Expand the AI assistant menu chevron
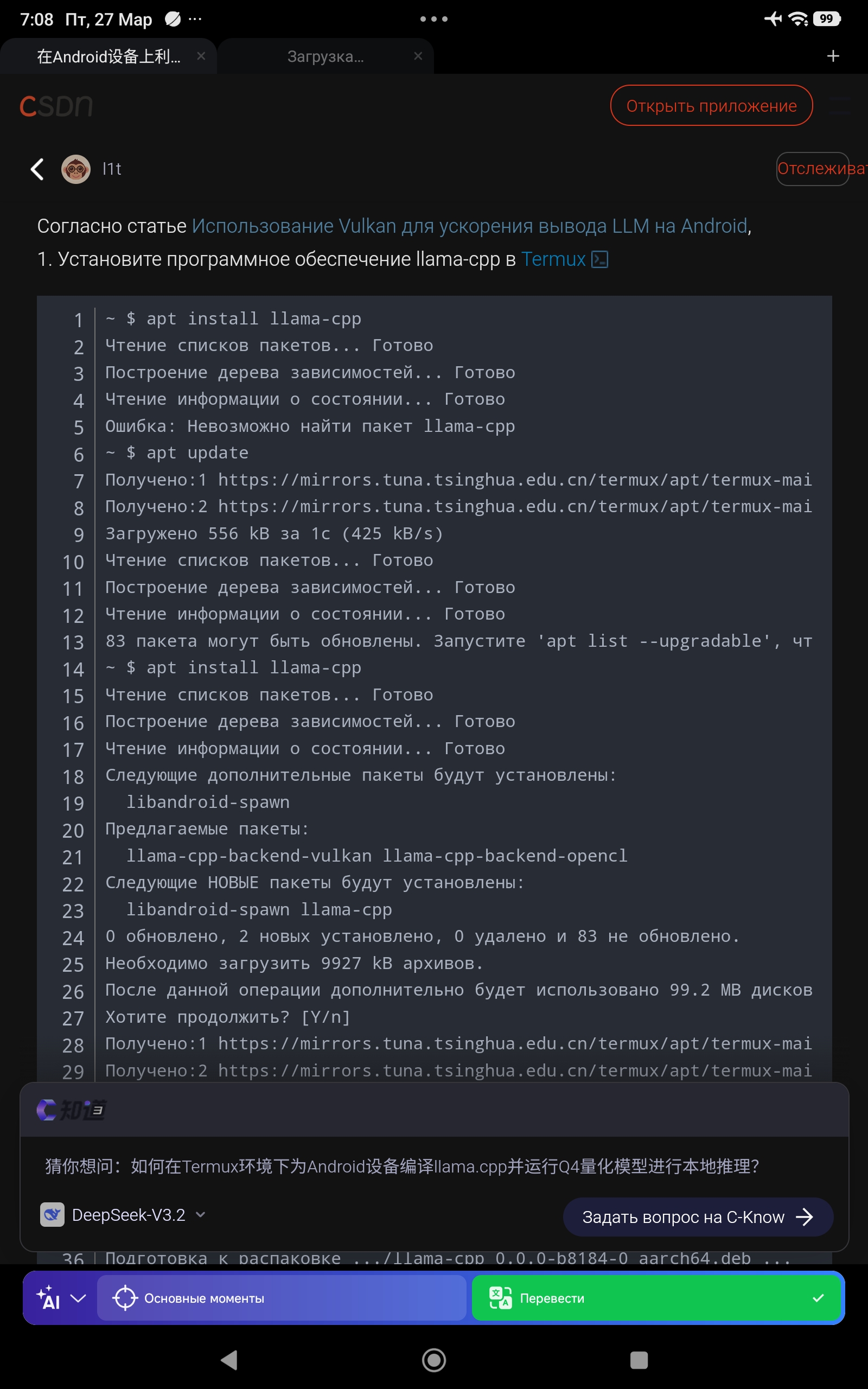 tap(78, 1298)
